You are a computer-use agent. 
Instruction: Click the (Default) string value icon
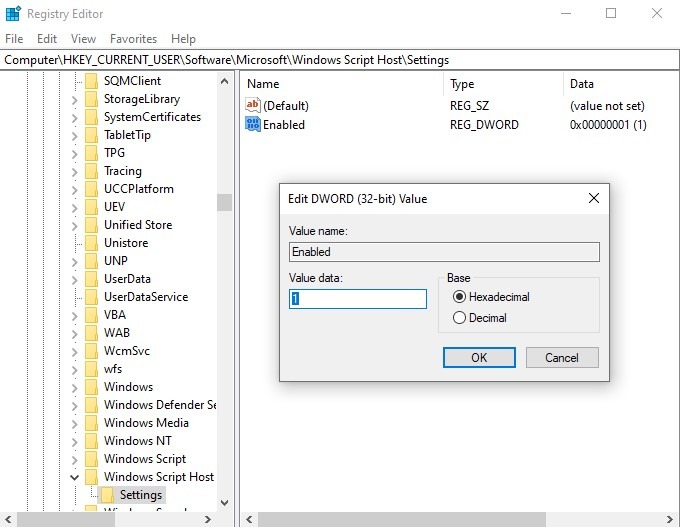point(252,105)
